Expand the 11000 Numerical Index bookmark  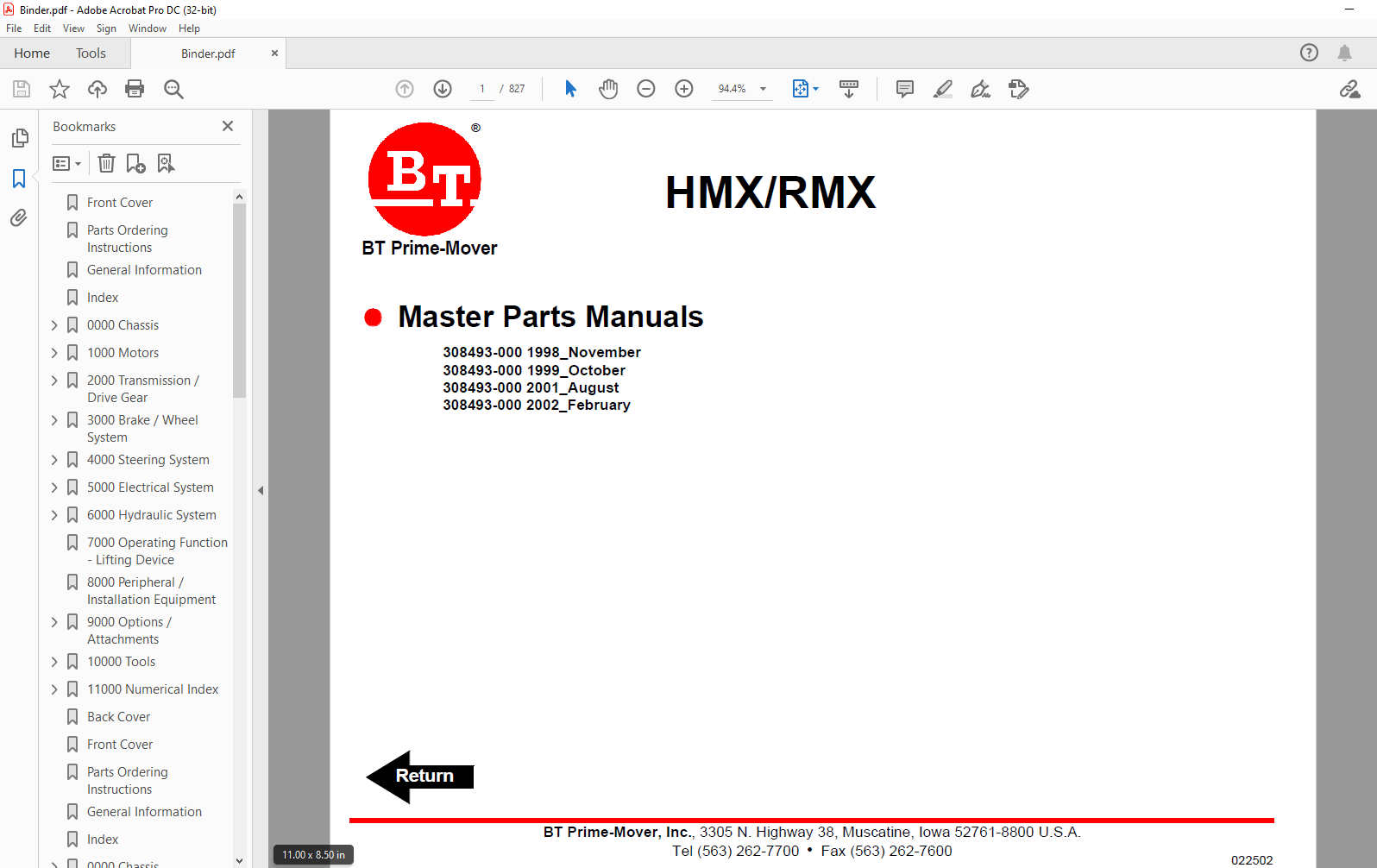(x=54, y=689)
